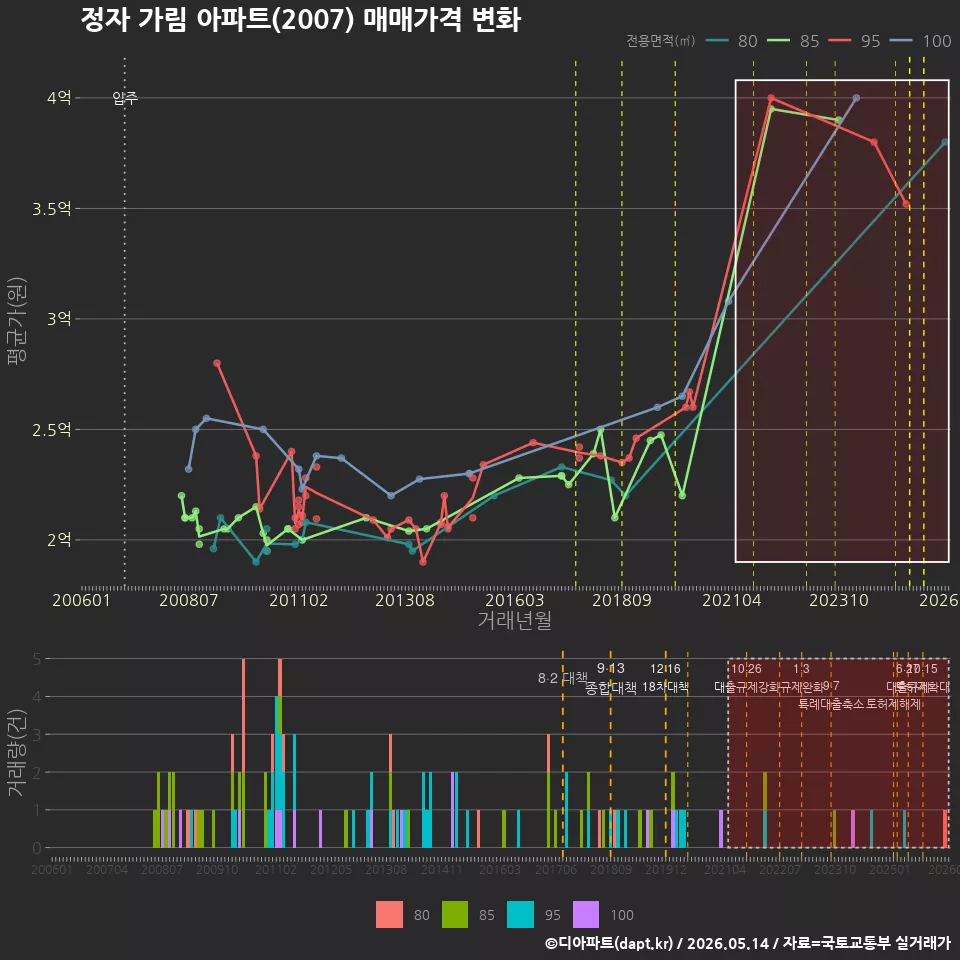Click the 종합대책 annotation text
Screen dimensions: 960x960
coord(611,688)
